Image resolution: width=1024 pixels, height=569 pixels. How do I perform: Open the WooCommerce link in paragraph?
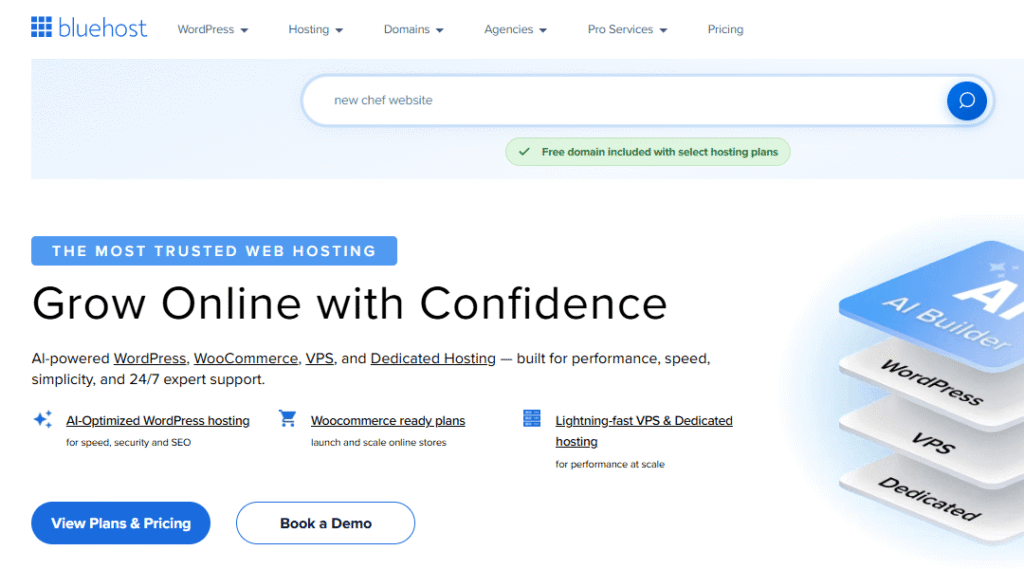coord(246,359)
